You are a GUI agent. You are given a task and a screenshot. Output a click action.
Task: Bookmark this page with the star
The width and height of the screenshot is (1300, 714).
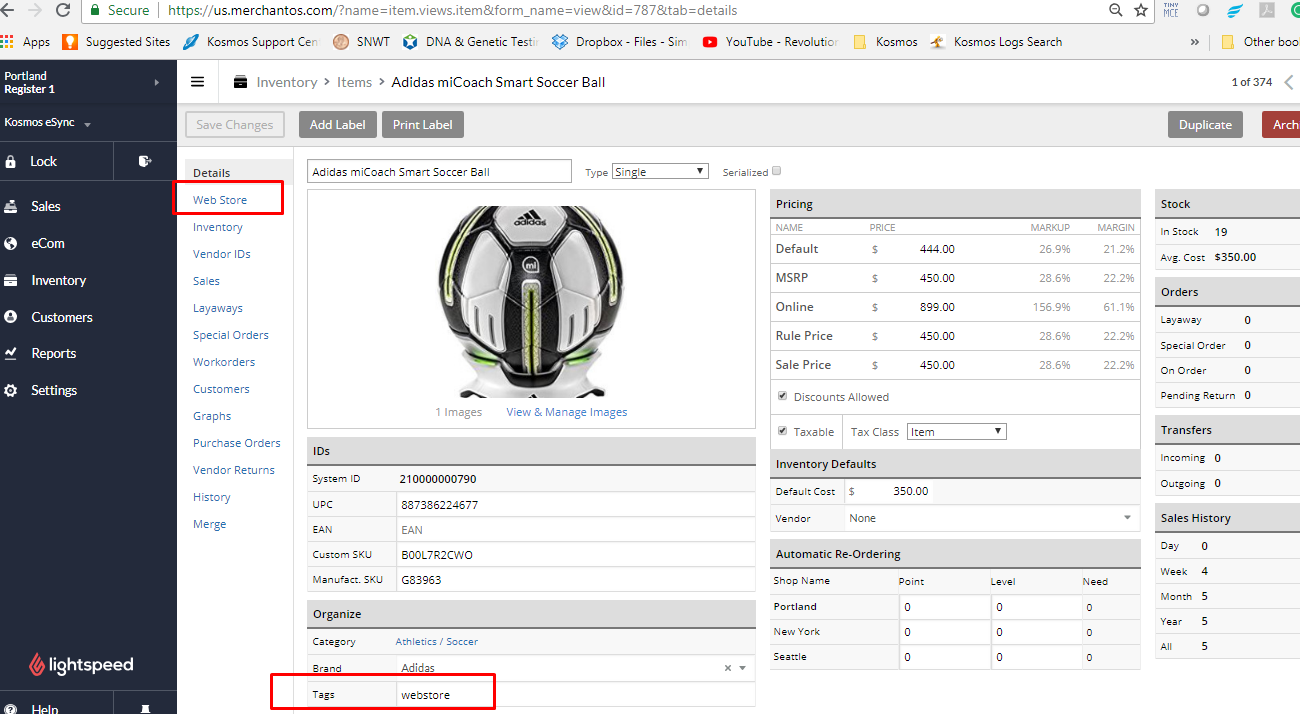click(1141, 10)
